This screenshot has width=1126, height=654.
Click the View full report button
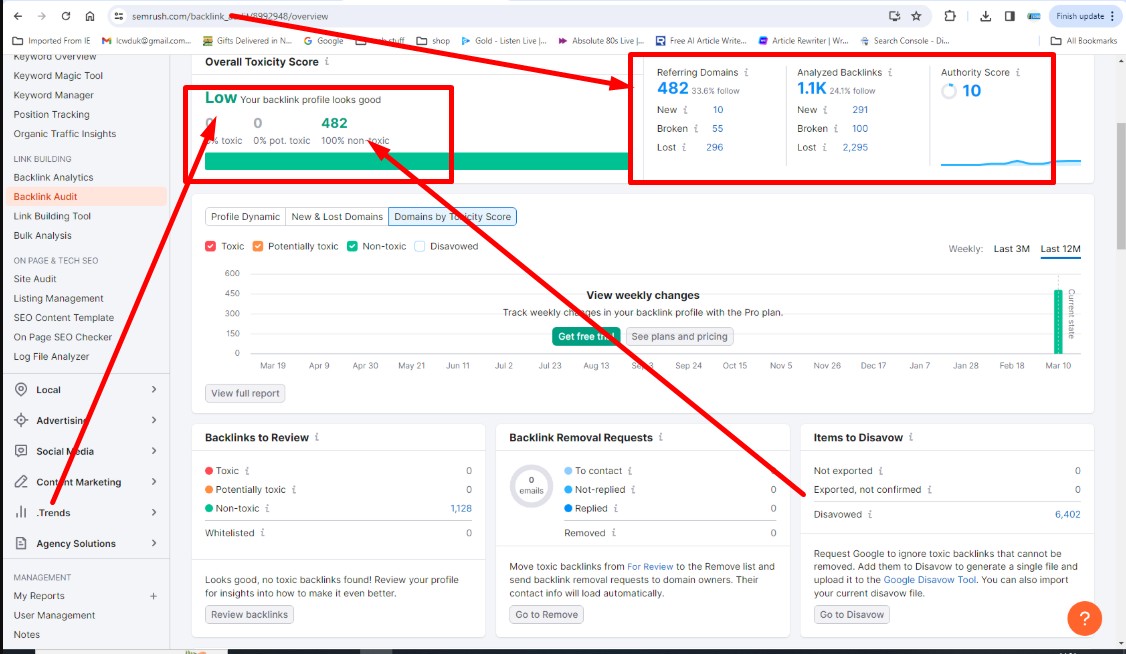[245, 393]
